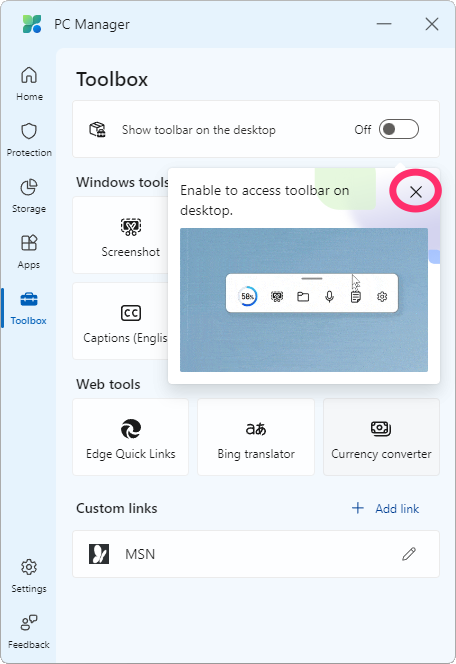Open the Feedback section
The image size is (456, 664).
29,631
